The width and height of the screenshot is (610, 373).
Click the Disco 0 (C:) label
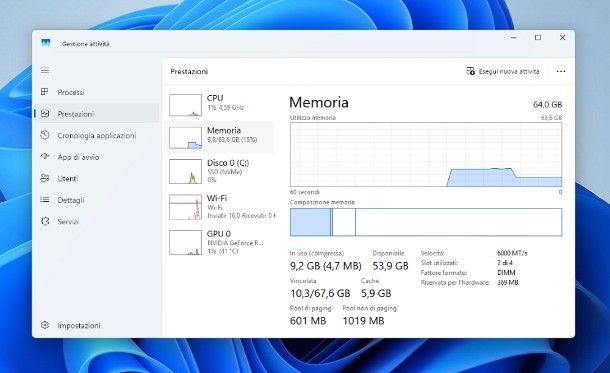[x=228, y=163]
